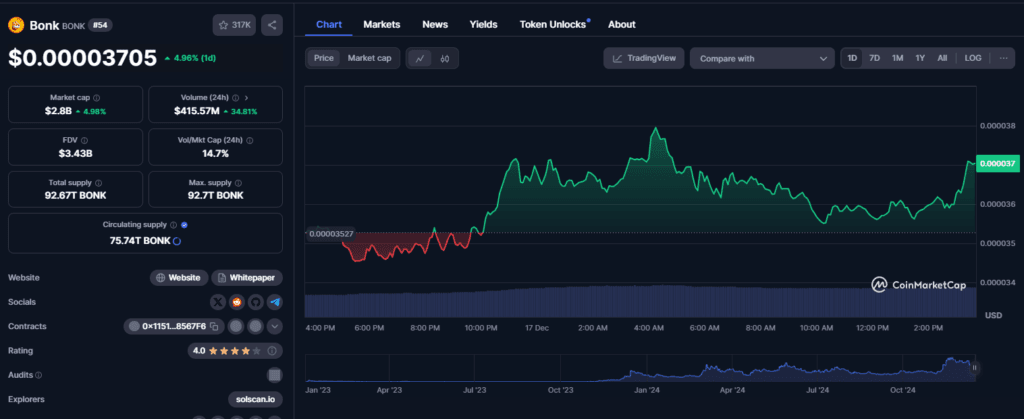Select the 1D time range

pyautogui.click(x=852, y=58)
